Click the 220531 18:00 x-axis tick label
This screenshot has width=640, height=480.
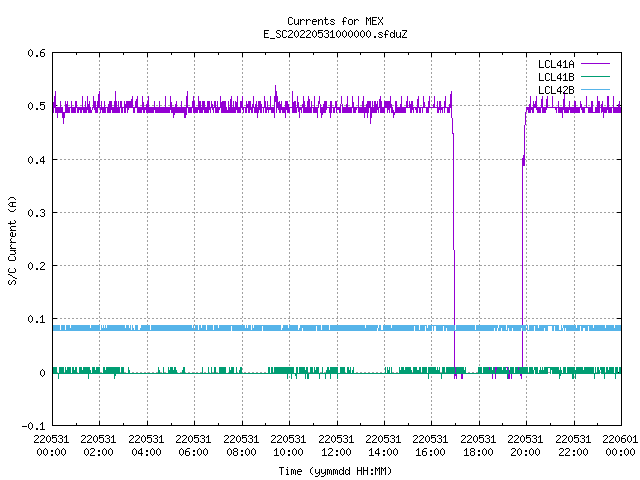point(478,446)
